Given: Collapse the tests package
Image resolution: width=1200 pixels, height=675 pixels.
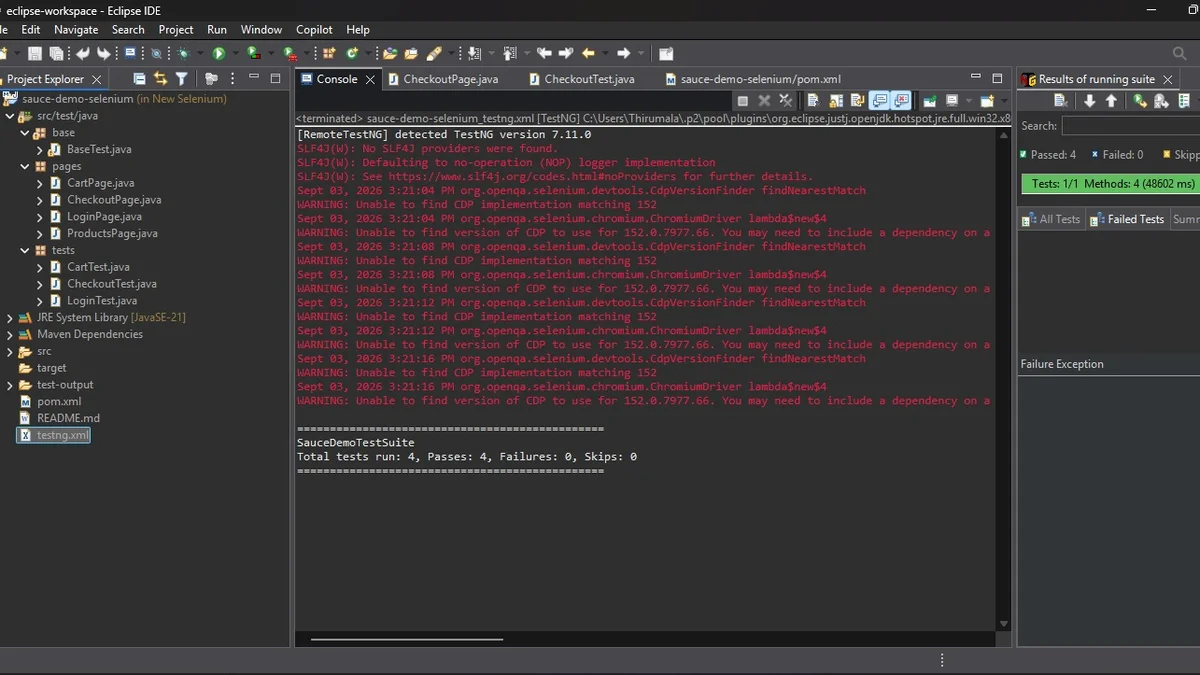Looking at the screenshot, I should 25,251.
